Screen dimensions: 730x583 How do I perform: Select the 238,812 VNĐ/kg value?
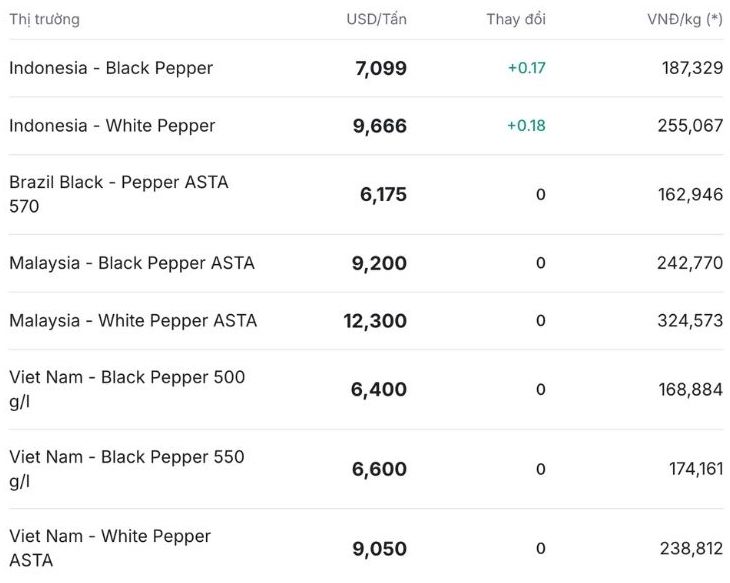click(x=691, y=548)
